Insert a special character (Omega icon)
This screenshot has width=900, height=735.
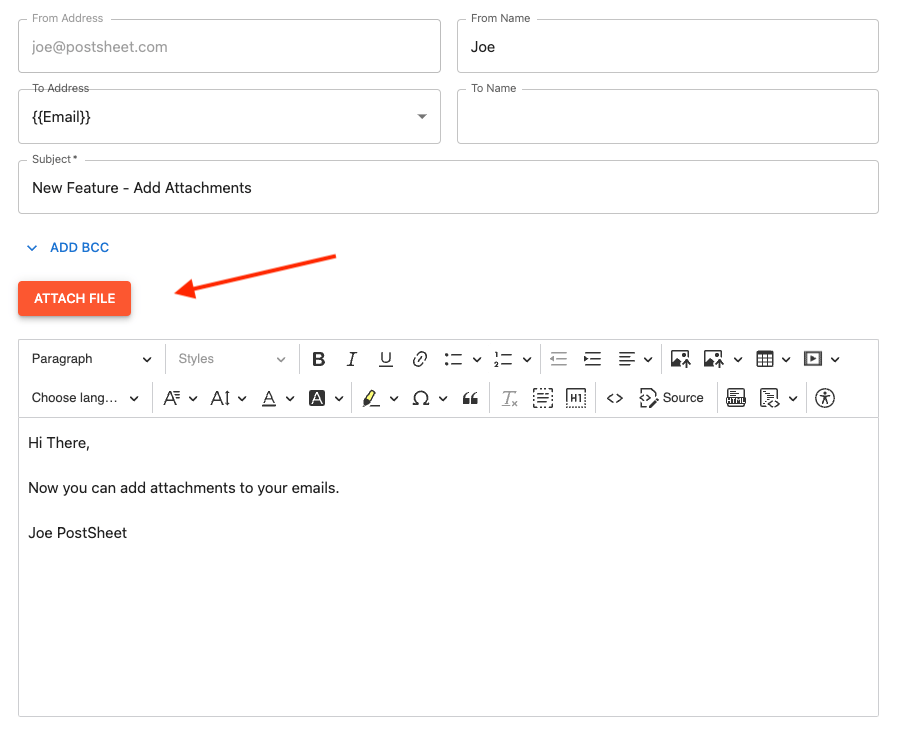[x=422, y=397]
